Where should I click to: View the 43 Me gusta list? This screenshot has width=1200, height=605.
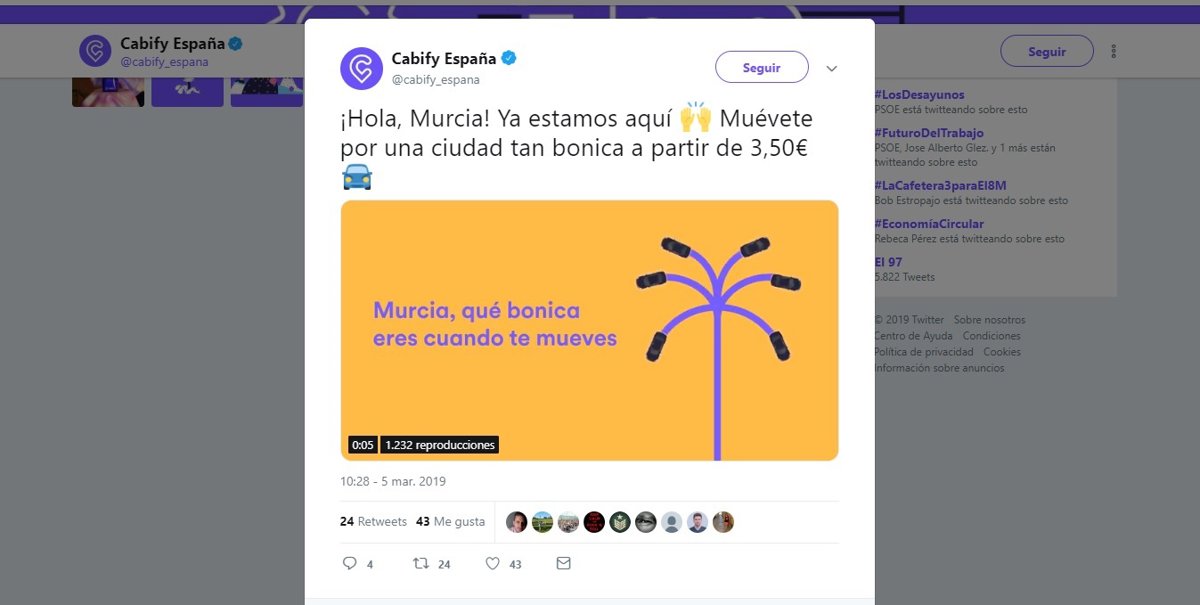coord(450,522)
